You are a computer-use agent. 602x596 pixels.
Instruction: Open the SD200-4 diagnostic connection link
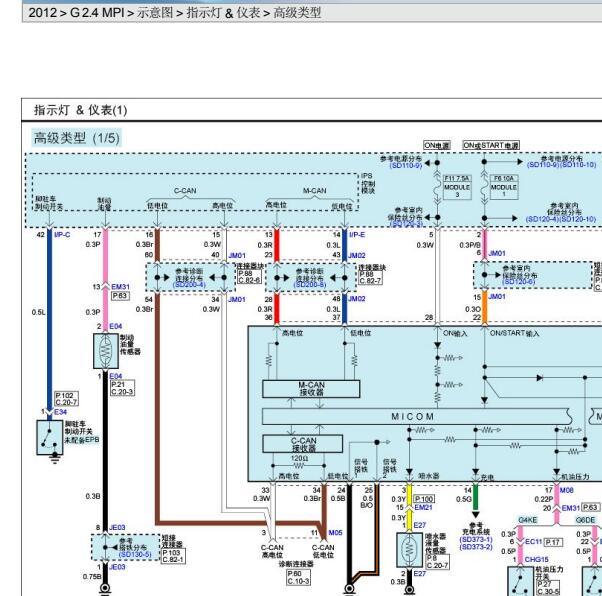(x=189, y=285)
